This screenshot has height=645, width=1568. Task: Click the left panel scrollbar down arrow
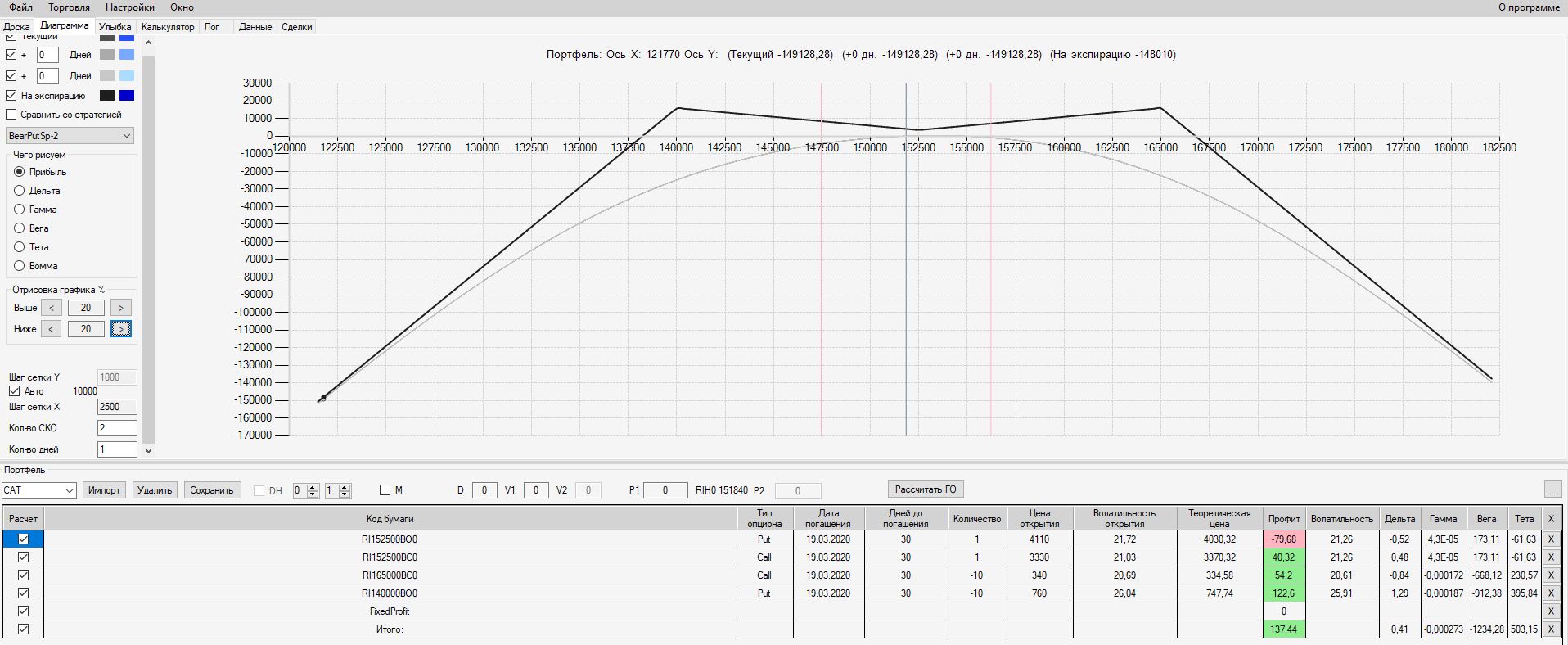click(148, 450)
